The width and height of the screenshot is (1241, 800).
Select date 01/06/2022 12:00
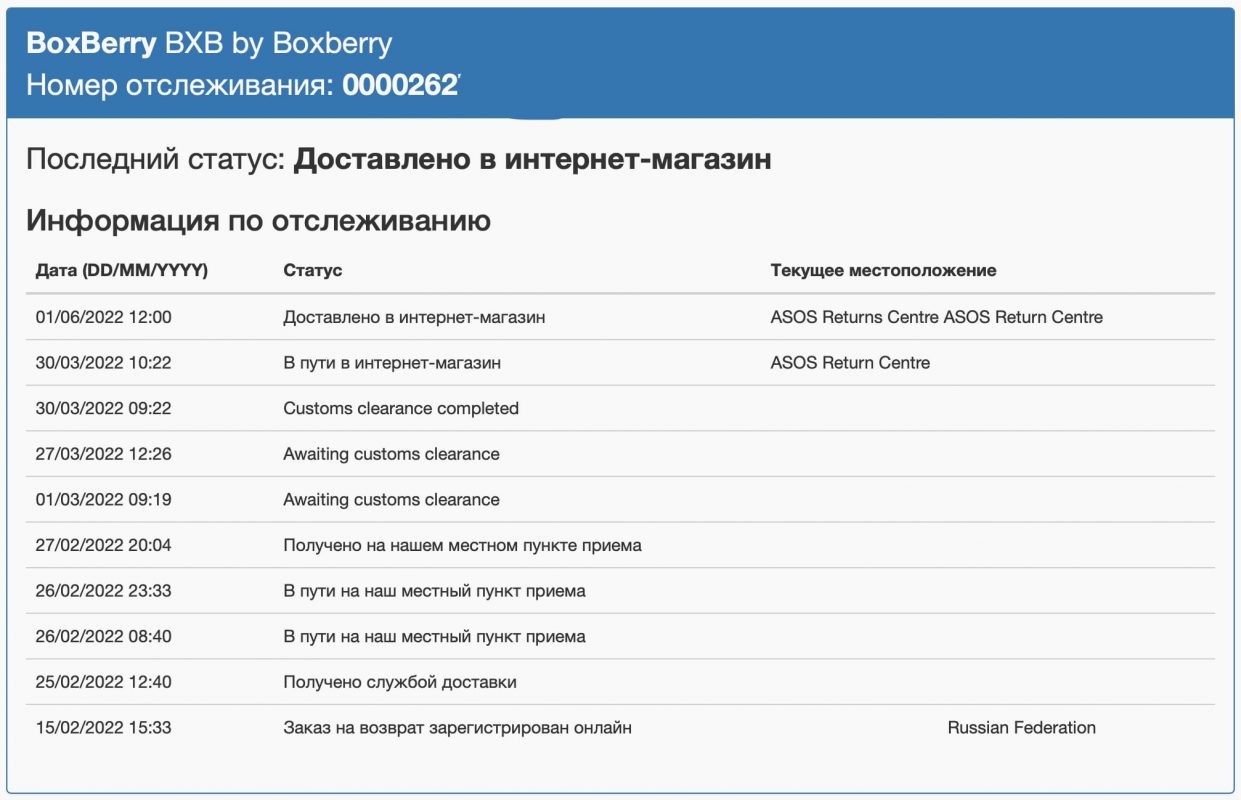(103, 317)
